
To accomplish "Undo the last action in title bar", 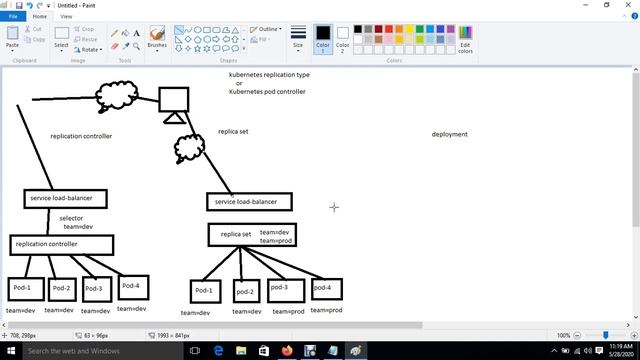I will tap(29, 5).
